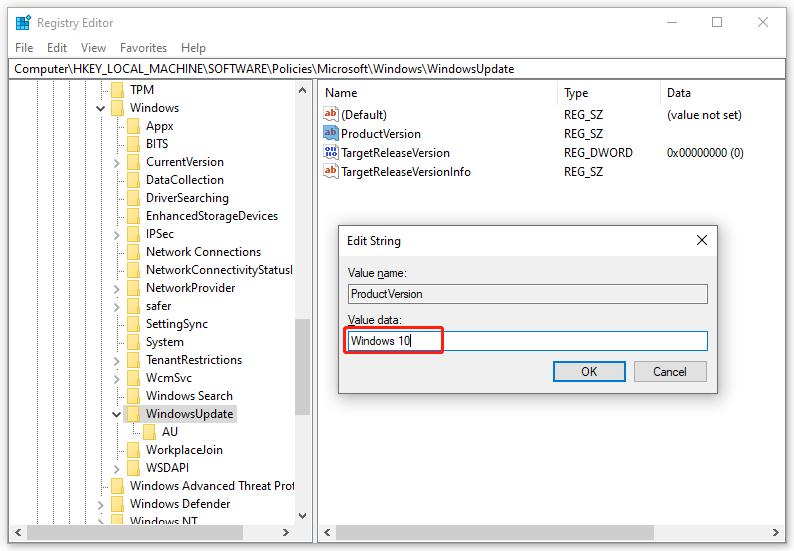Open the Edit menu

tap(57, 48)
